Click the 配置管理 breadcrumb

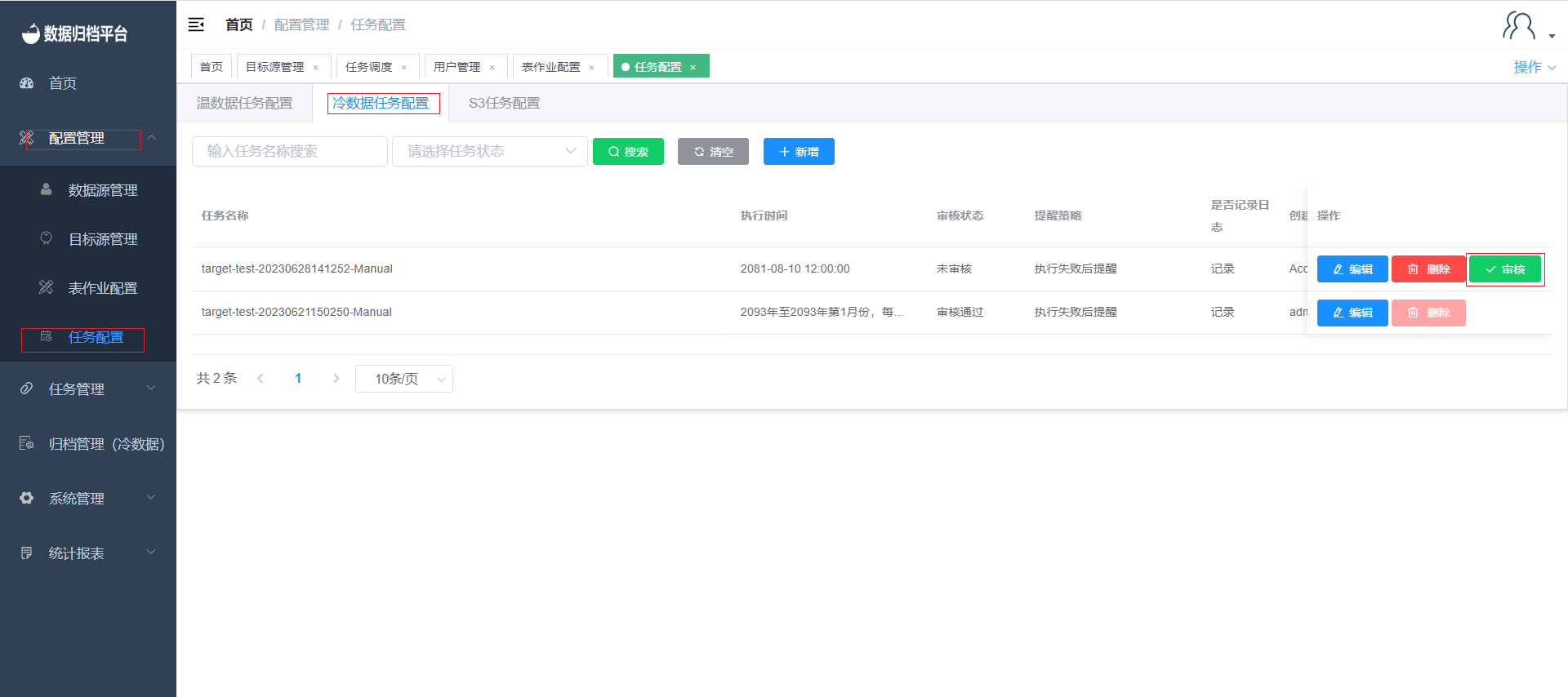pos(301,24)
